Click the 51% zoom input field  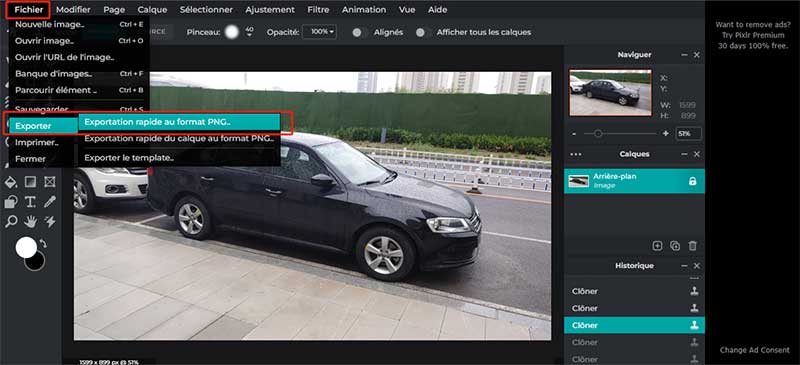coord(688,134)
